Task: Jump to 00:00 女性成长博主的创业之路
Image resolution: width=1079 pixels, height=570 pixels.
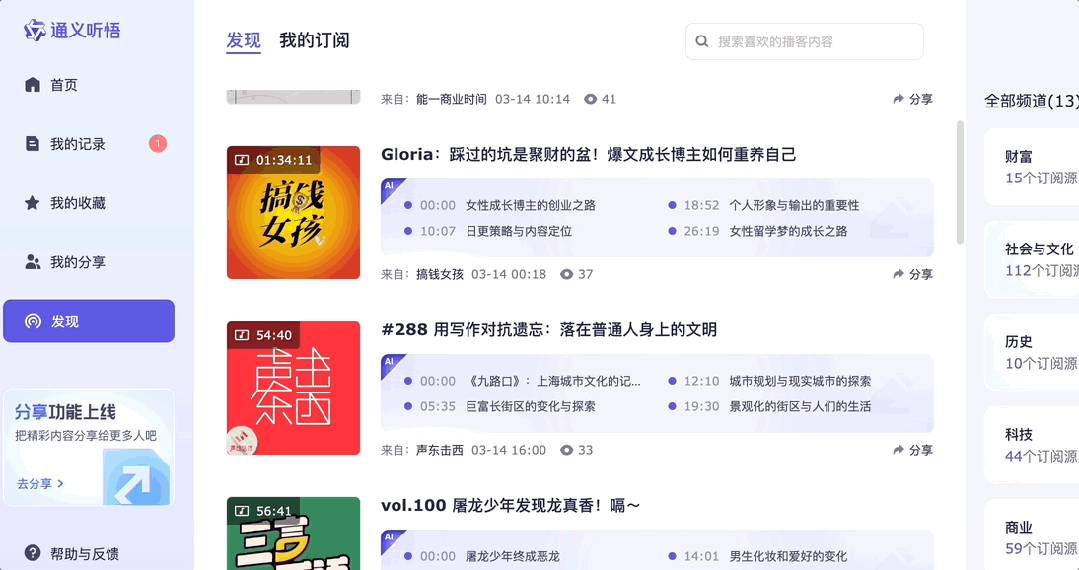Action: point(500,205)
